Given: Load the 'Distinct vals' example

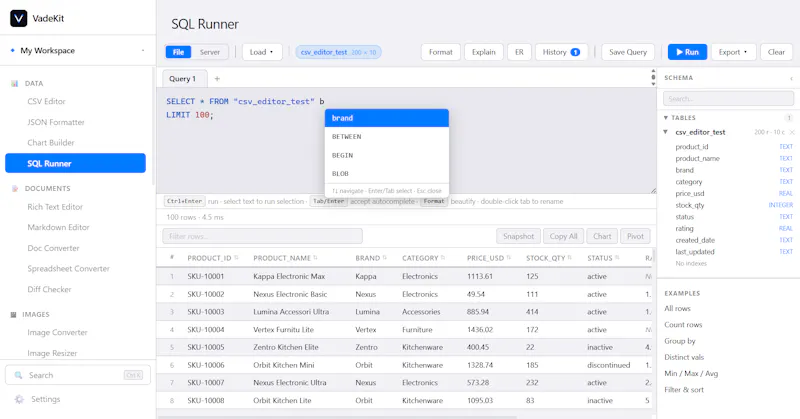Looking at the screenshot, I should point(684,357).
